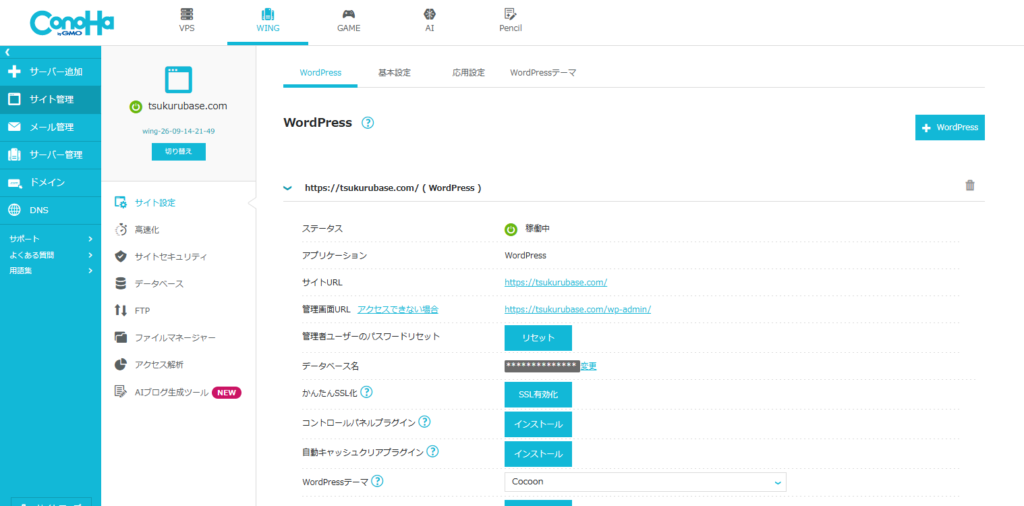The image size is (1024, 506).
Task: Open the Pencil service tab
Action: (x=510, y=21)
